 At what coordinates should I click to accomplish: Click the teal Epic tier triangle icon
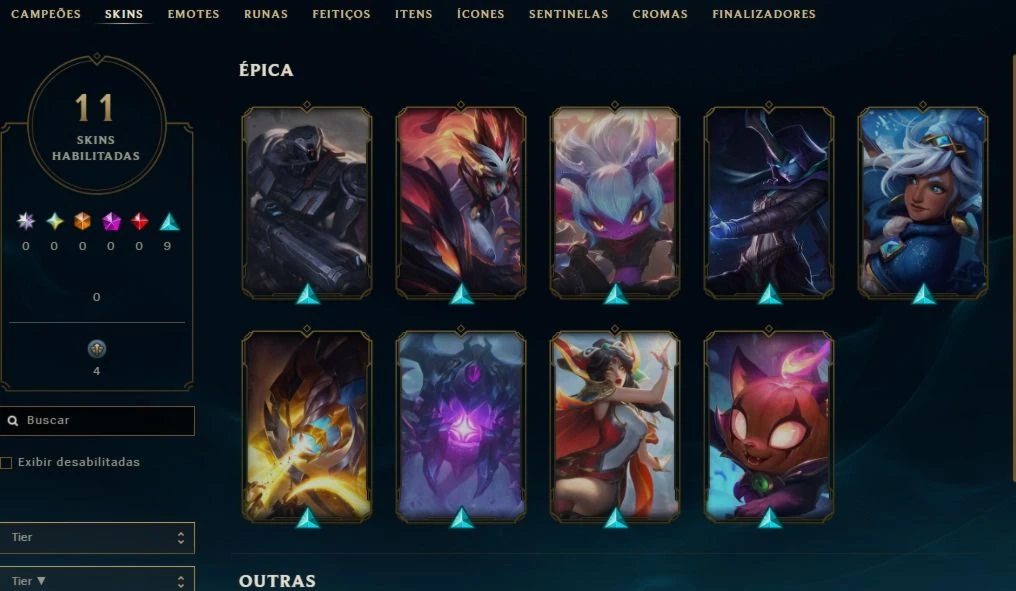tap(169, 222)
